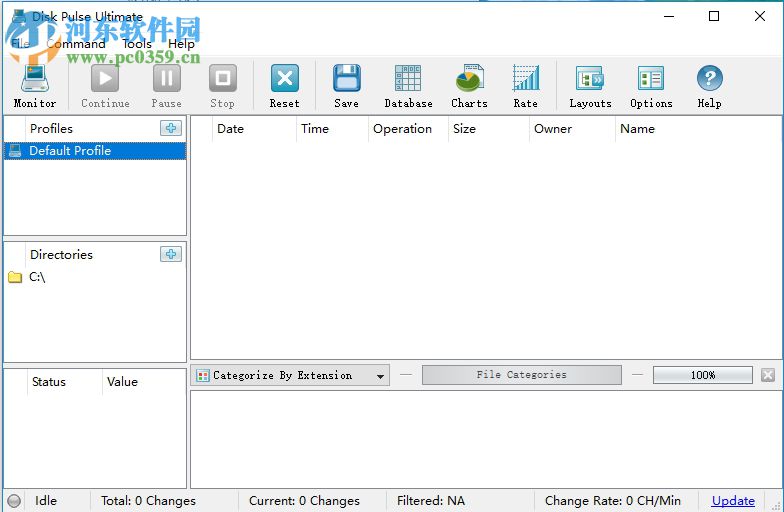The height and width of the screenshot is (512, 784).
Task: Sort by the Owner column header
Action: [x=572, y=129]
